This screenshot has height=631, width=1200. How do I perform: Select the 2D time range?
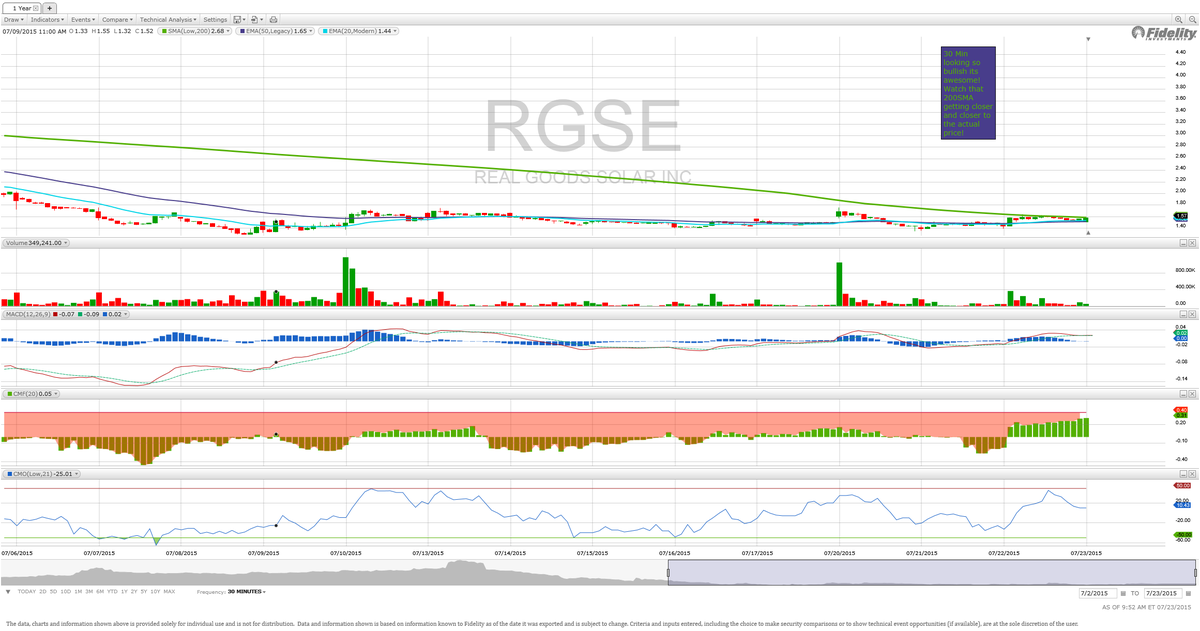pyautogui.click(x=43, y=592)
